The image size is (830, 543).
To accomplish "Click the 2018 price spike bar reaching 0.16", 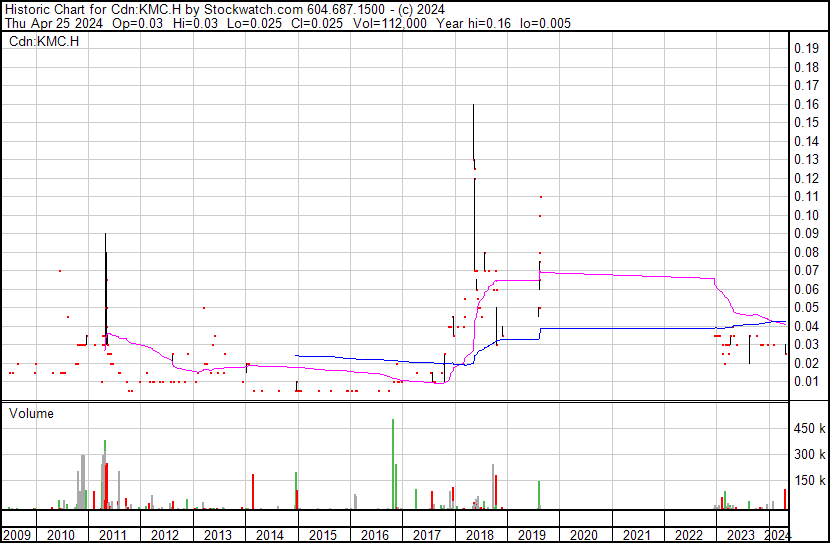I will click(x=473, y=132).
